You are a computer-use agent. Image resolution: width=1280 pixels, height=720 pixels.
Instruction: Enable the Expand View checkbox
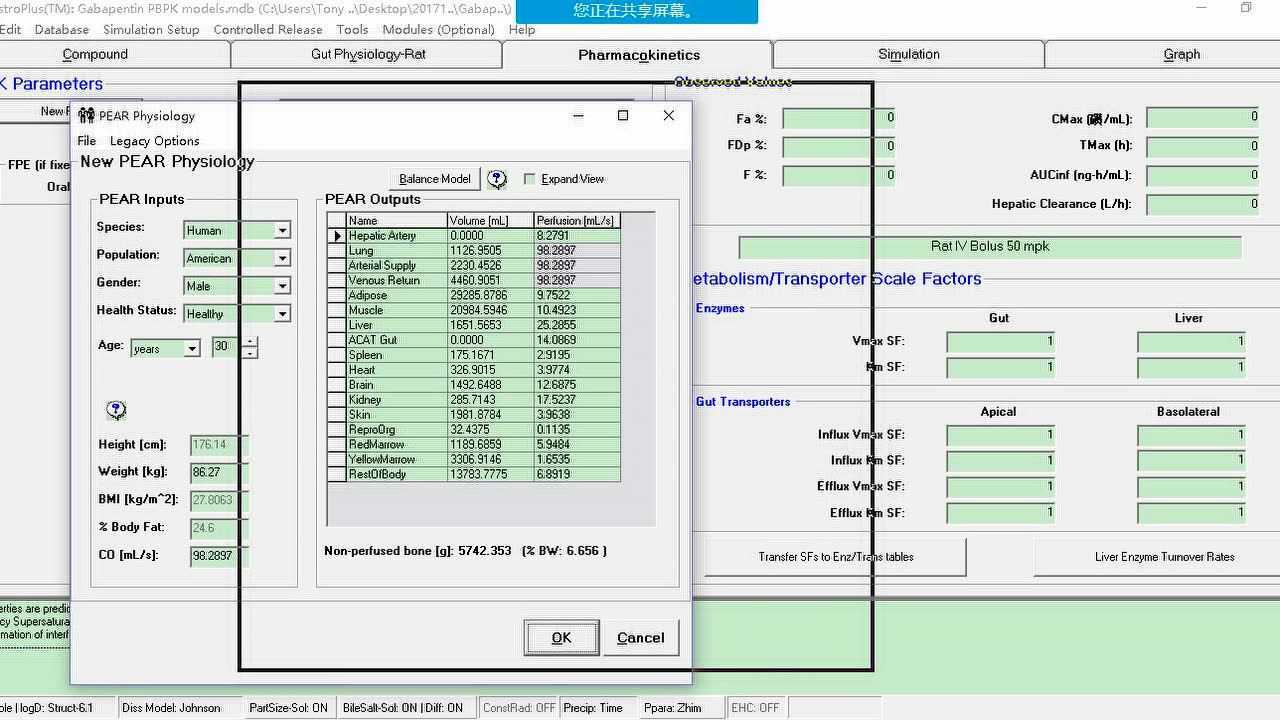[x=530, y=178]
